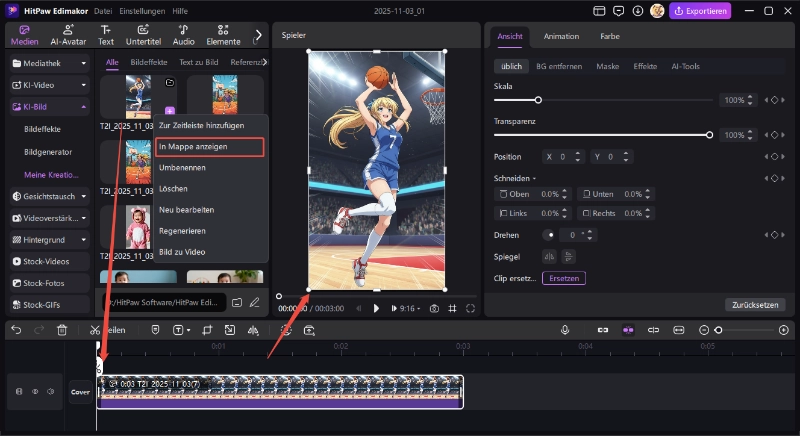This screenshot has width=800, height=436.
Task: Take a snapshot with the camera icon
Action: tap(434, 308)
